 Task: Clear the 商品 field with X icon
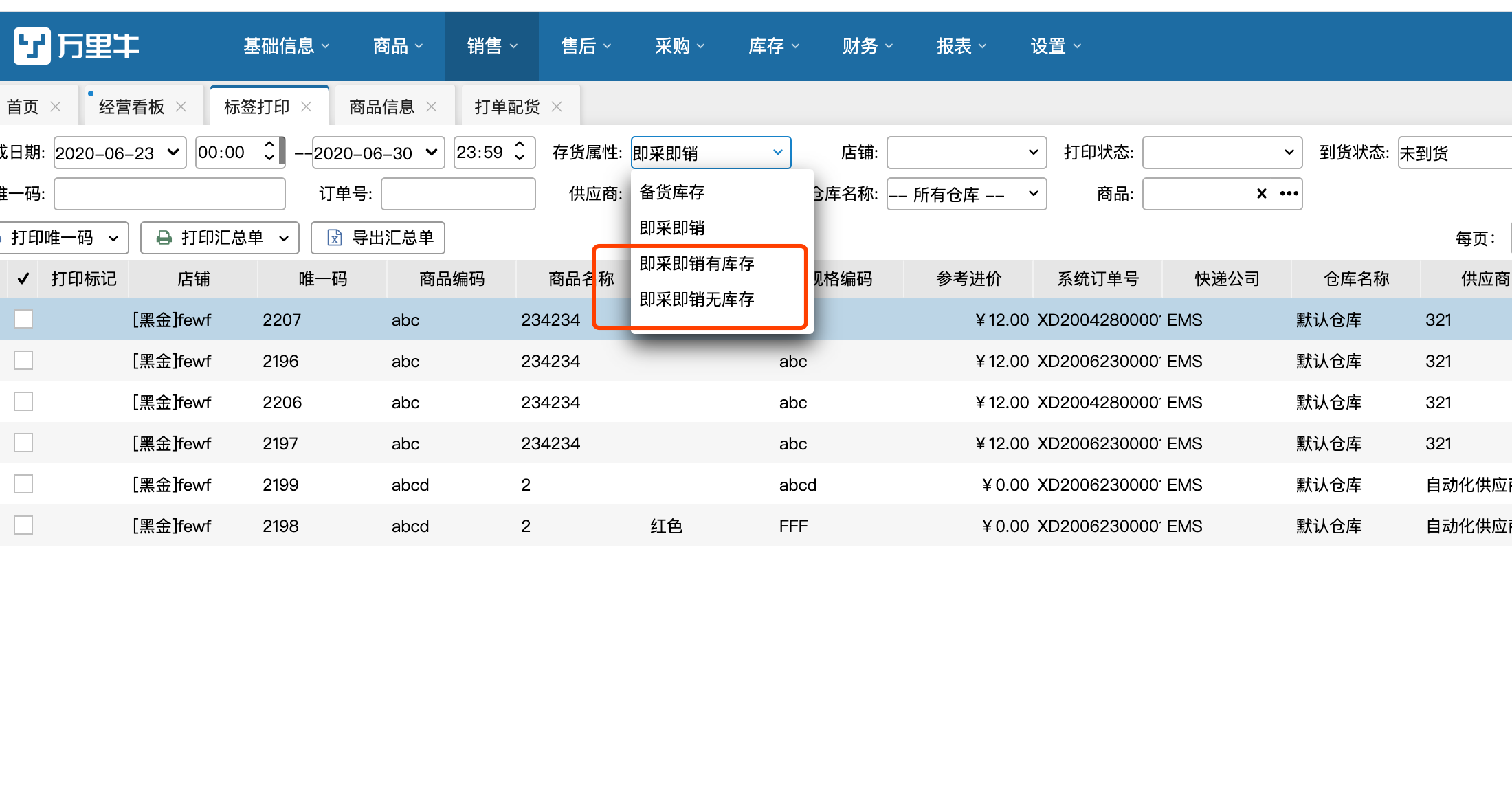(1261, 194)
